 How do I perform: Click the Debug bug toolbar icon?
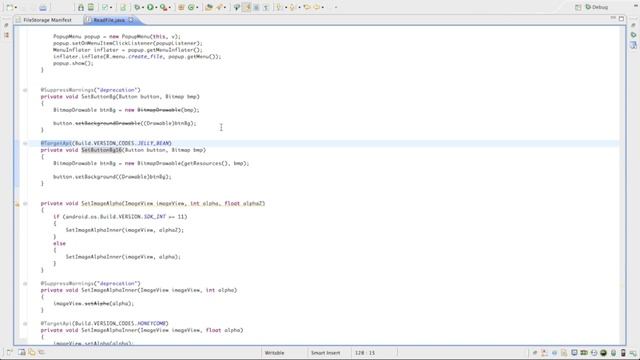click(x=137, y=7)
